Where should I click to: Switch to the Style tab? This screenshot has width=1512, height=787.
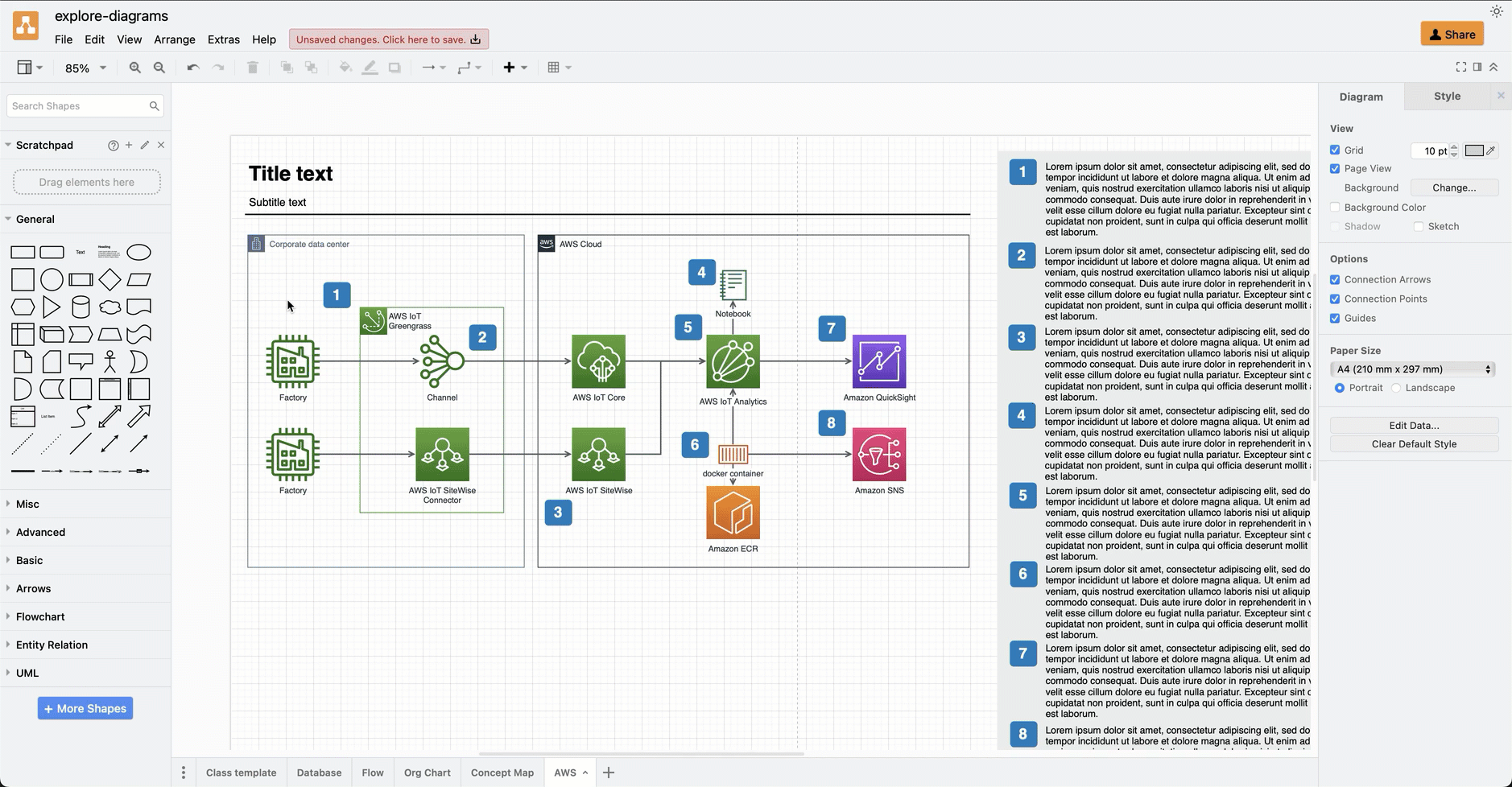(x=1448, y=96)
